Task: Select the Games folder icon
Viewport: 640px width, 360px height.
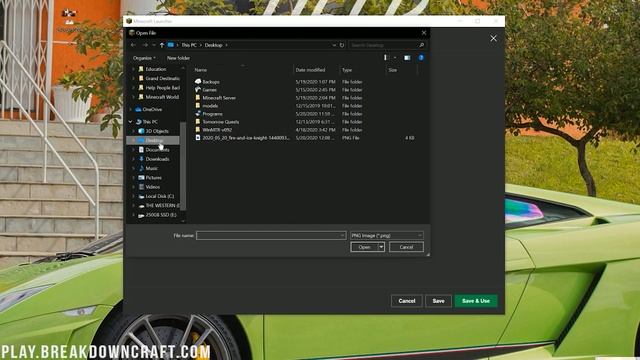Action: (x=198, y=90)
